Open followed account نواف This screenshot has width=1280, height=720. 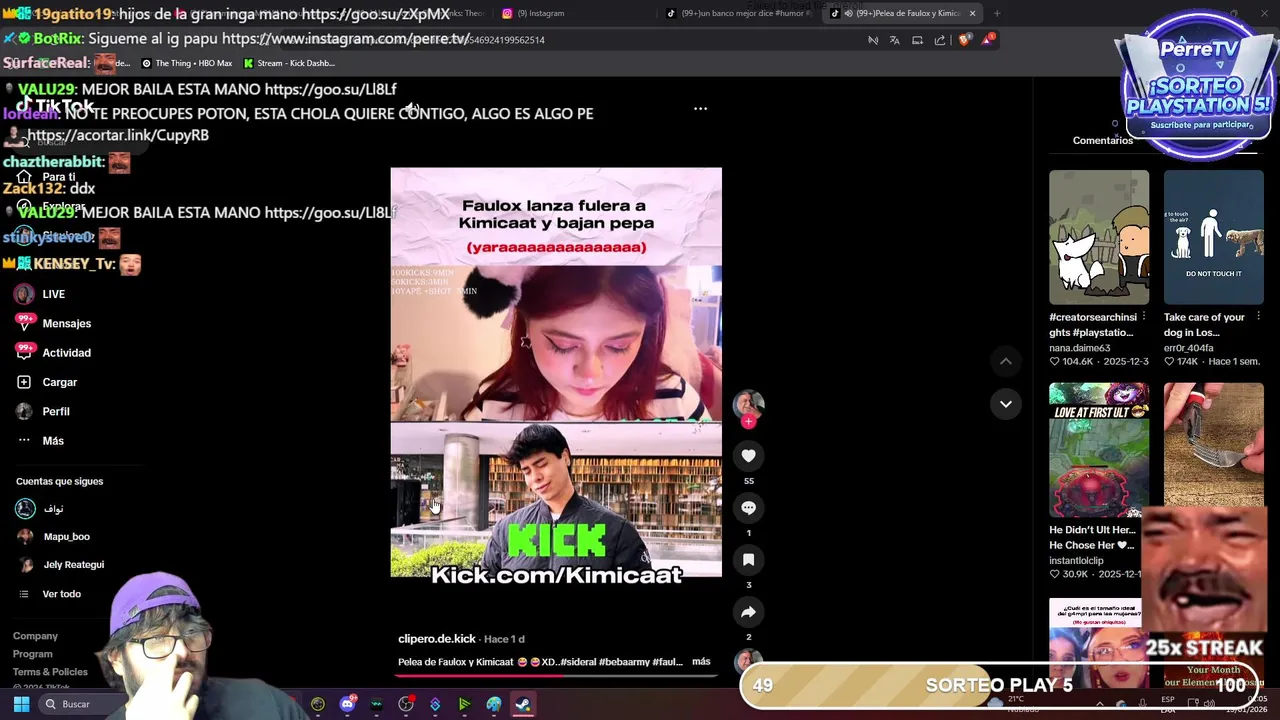pos(53,509)
